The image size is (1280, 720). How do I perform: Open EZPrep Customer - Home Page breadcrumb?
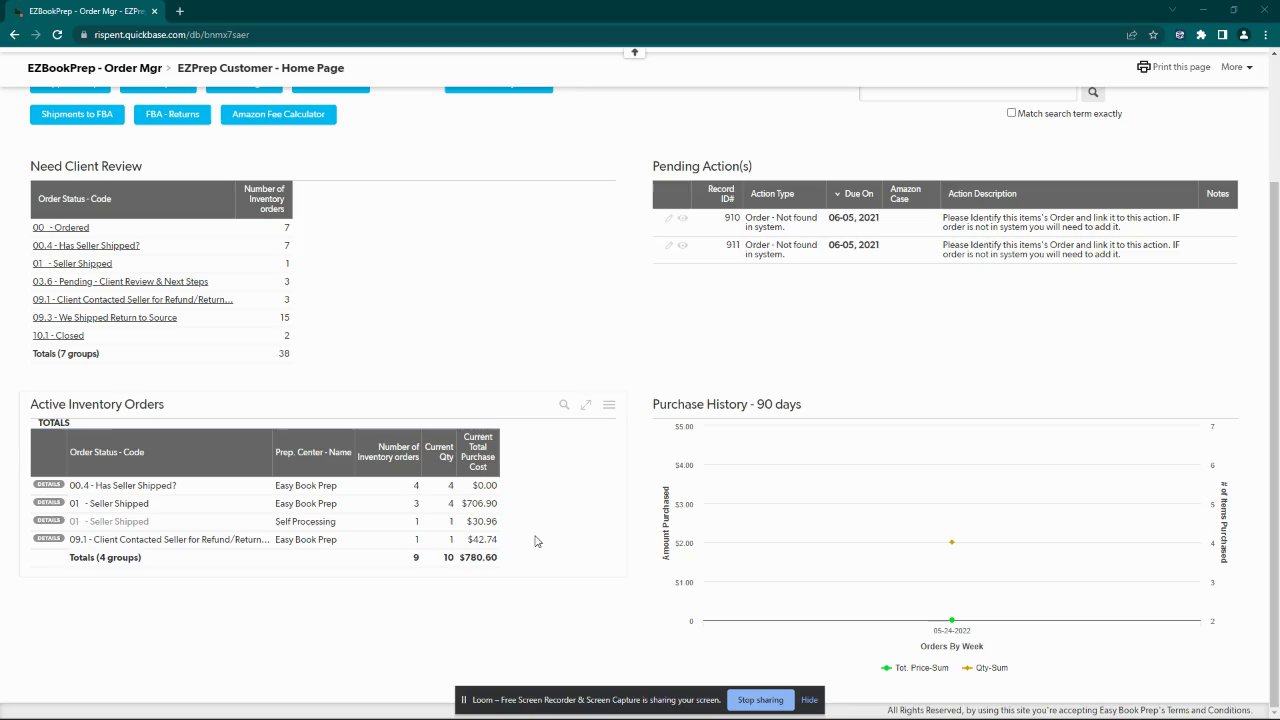(x=261, y=68)
